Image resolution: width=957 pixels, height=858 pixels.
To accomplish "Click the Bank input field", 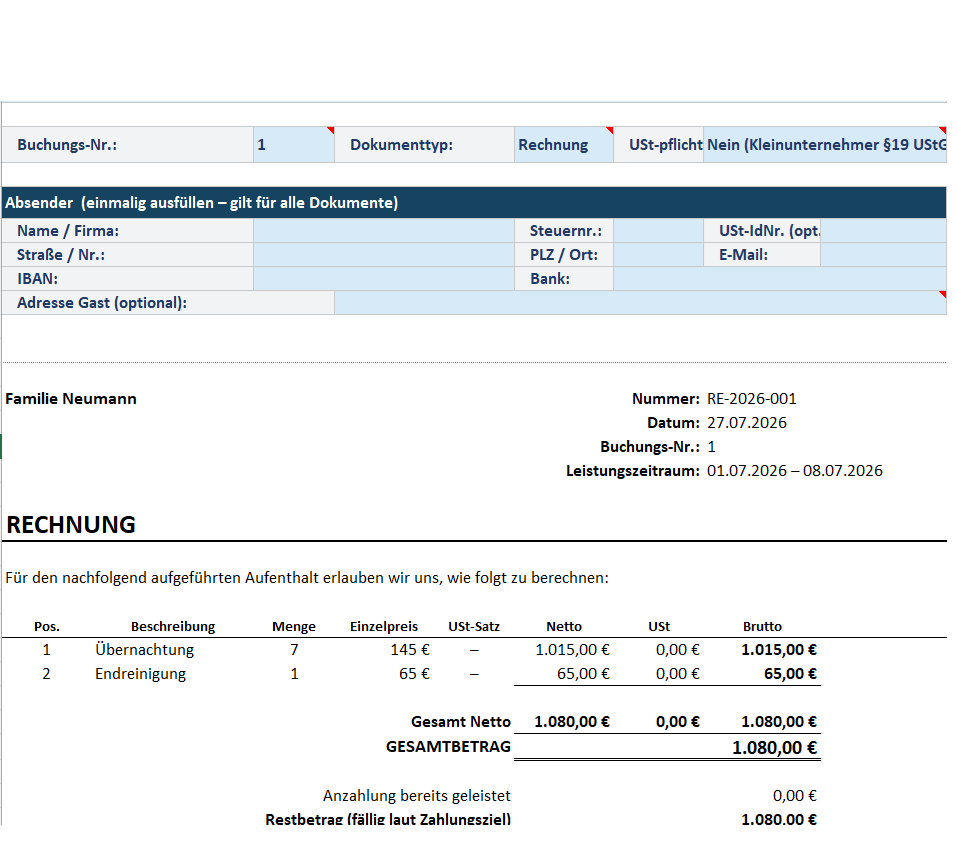I will [x=780, y=278].
